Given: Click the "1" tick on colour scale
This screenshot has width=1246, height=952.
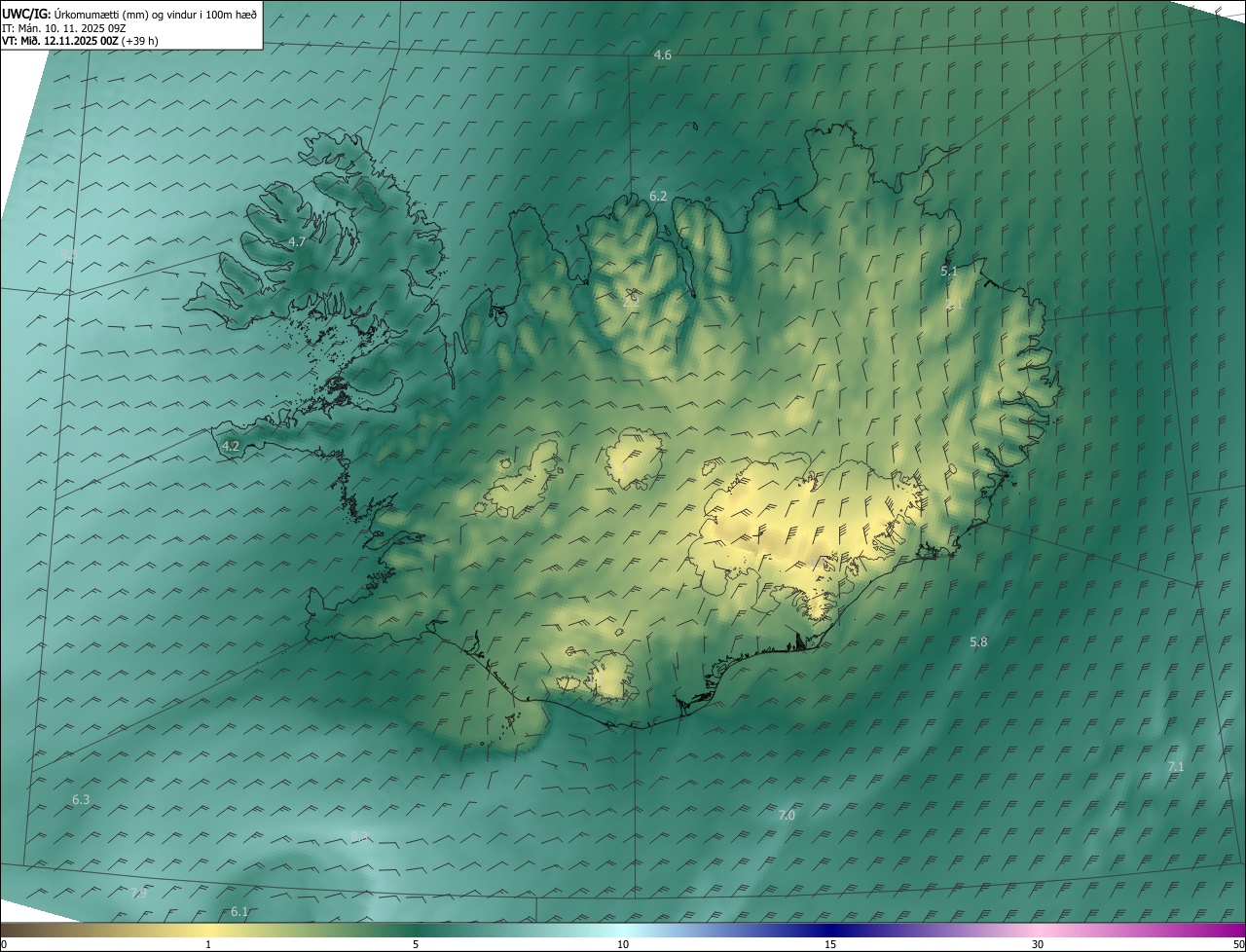Looking at the screenshot, I should pyautogui.click(x=208, y=945).
